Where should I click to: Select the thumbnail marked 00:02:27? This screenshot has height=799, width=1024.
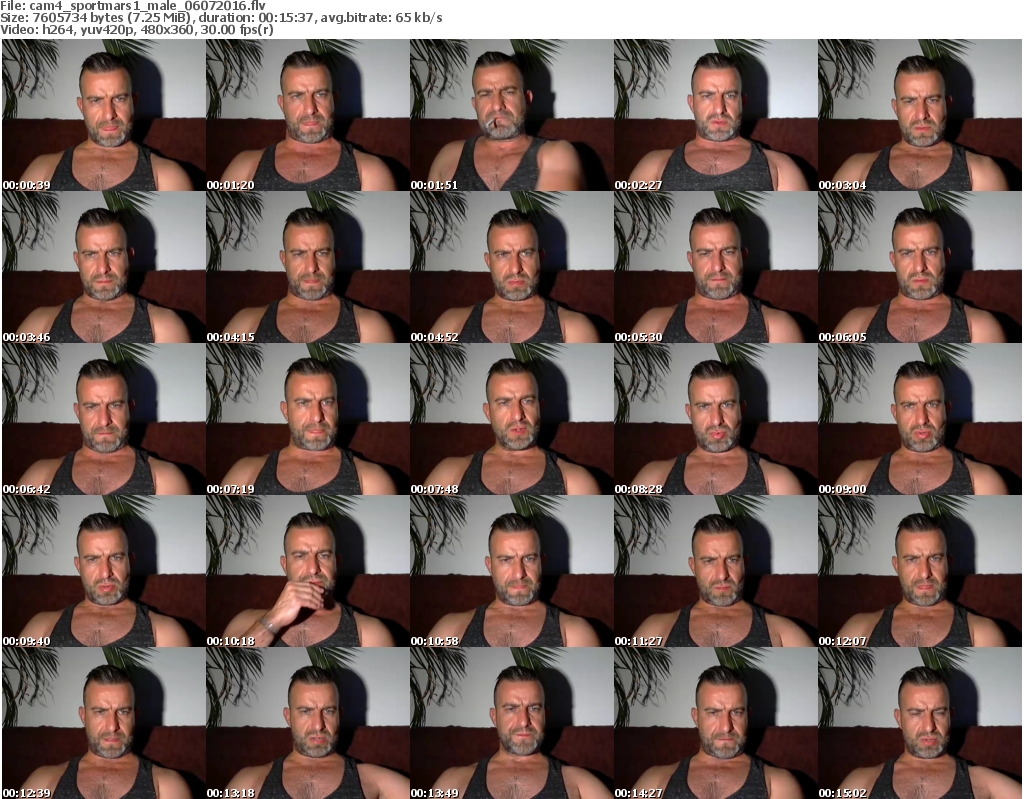(x=714, y=115)
